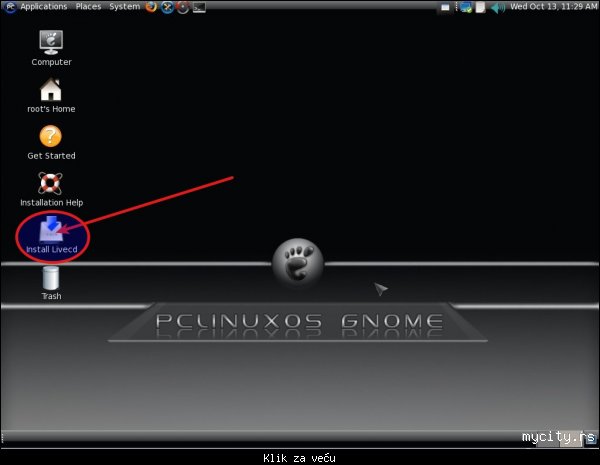
Task: Open the System menu
Action: click(x=124, y=7)
